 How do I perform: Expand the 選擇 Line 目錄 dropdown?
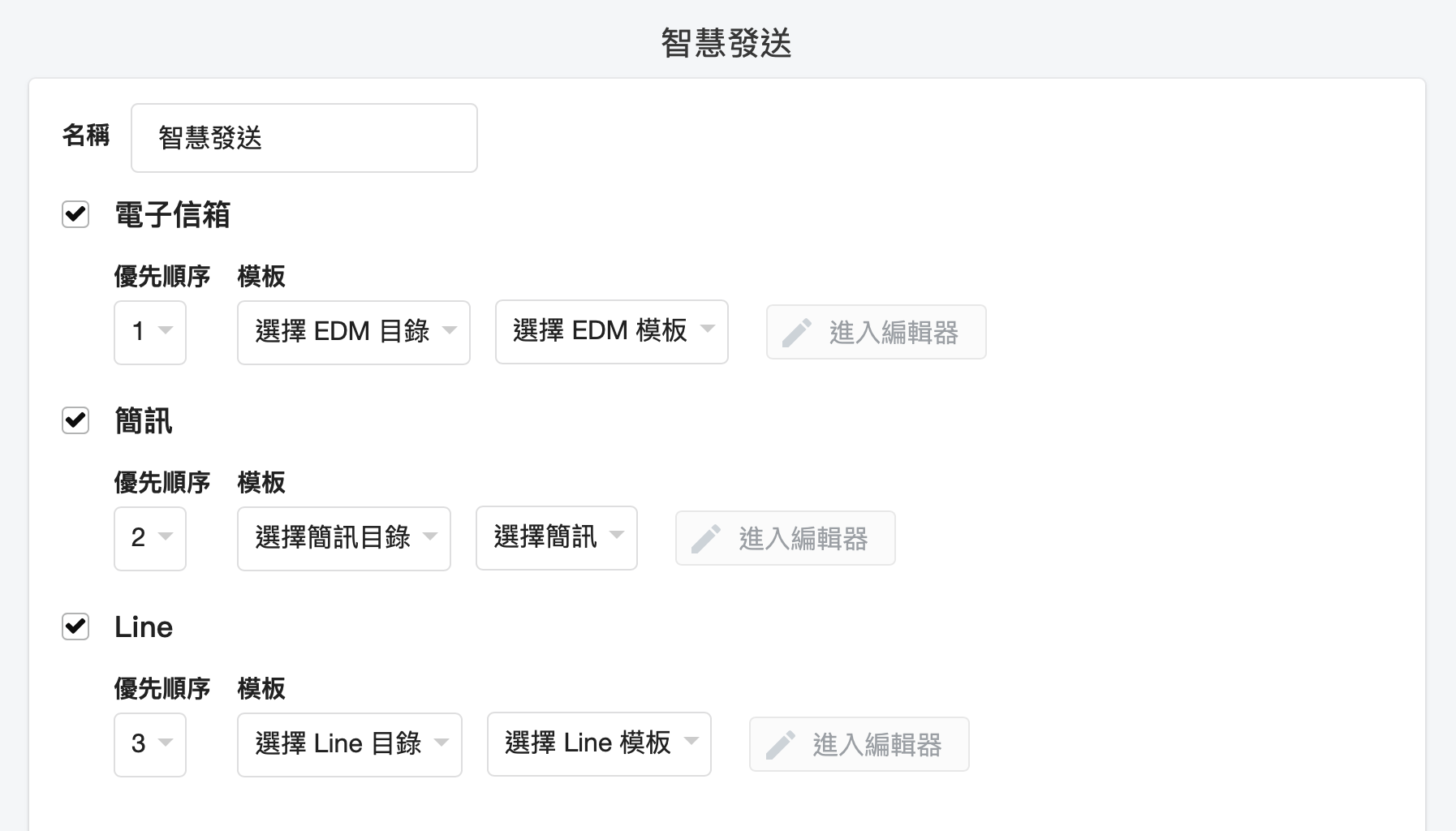[x=349, y=744]
